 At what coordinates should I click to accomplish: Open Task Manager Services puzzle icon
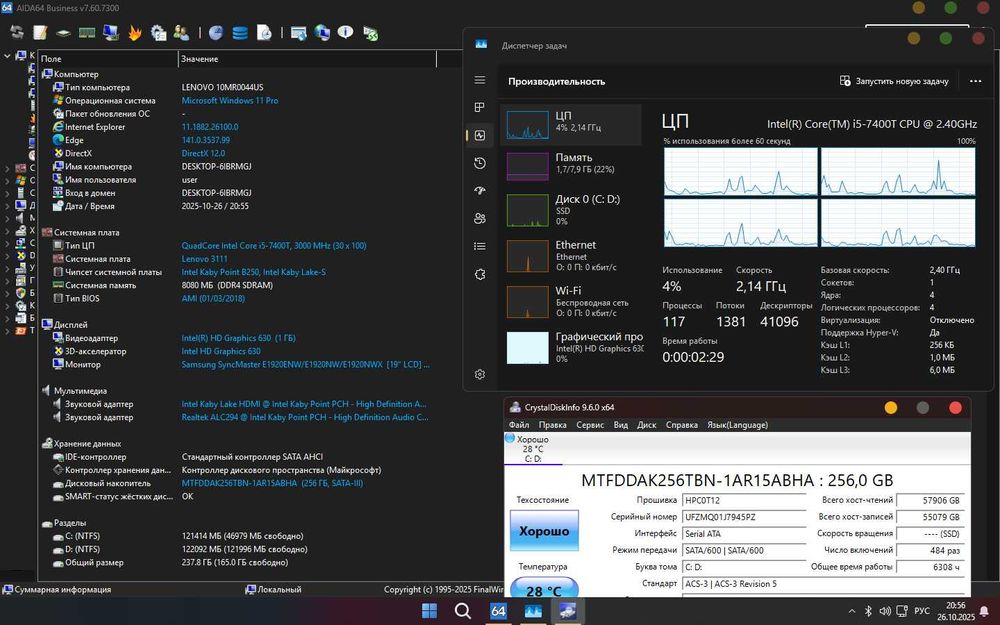point(480,274)
